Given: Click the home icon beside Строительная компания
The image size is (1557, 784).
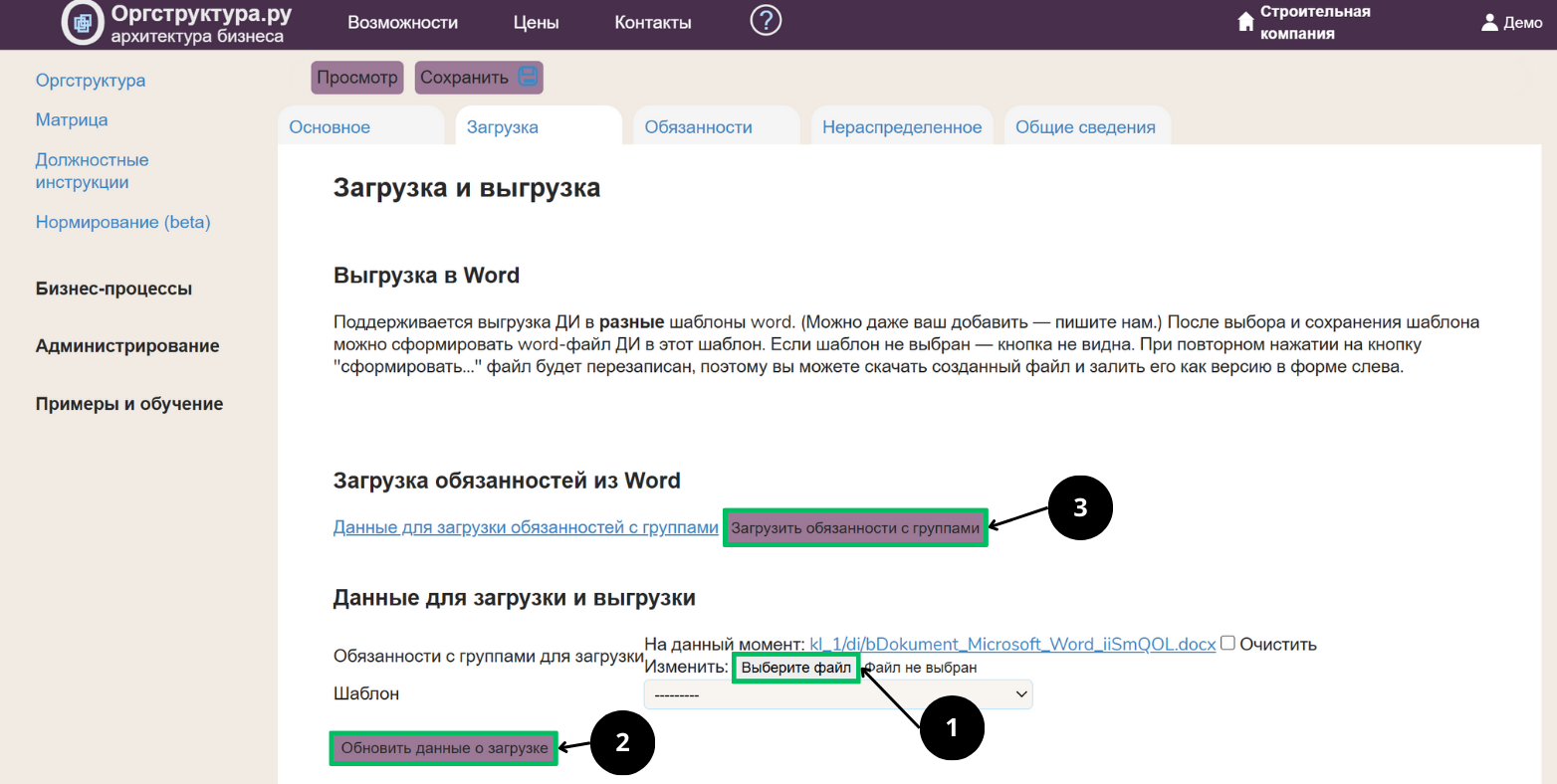Looking at the screenshot, I should click(1245, 22).
